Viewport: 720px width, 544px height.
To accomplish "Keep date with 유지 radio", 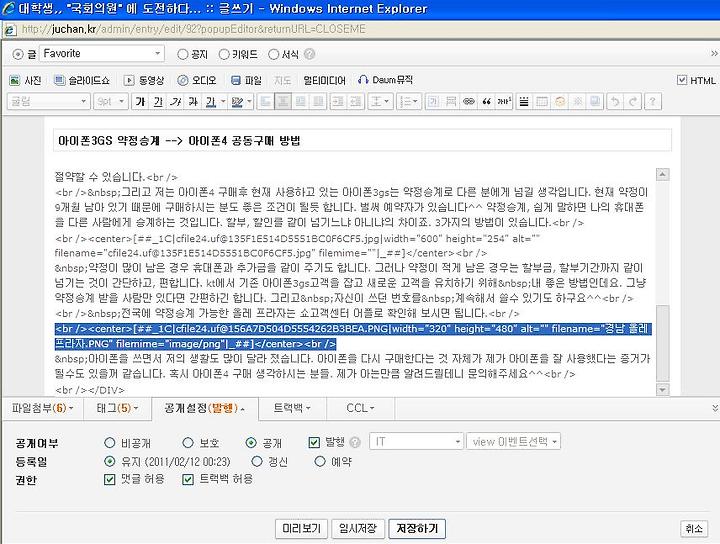I will (109, 461).
